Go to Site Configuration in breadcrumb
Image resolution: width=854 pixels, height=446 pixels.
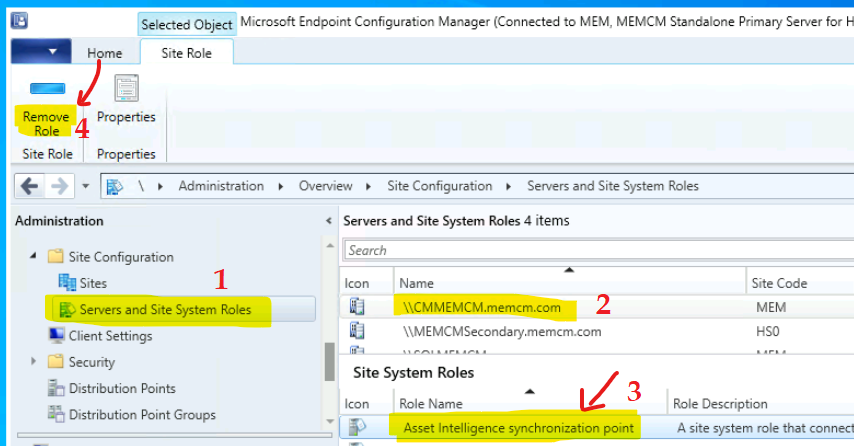click(x=440, y=186)
